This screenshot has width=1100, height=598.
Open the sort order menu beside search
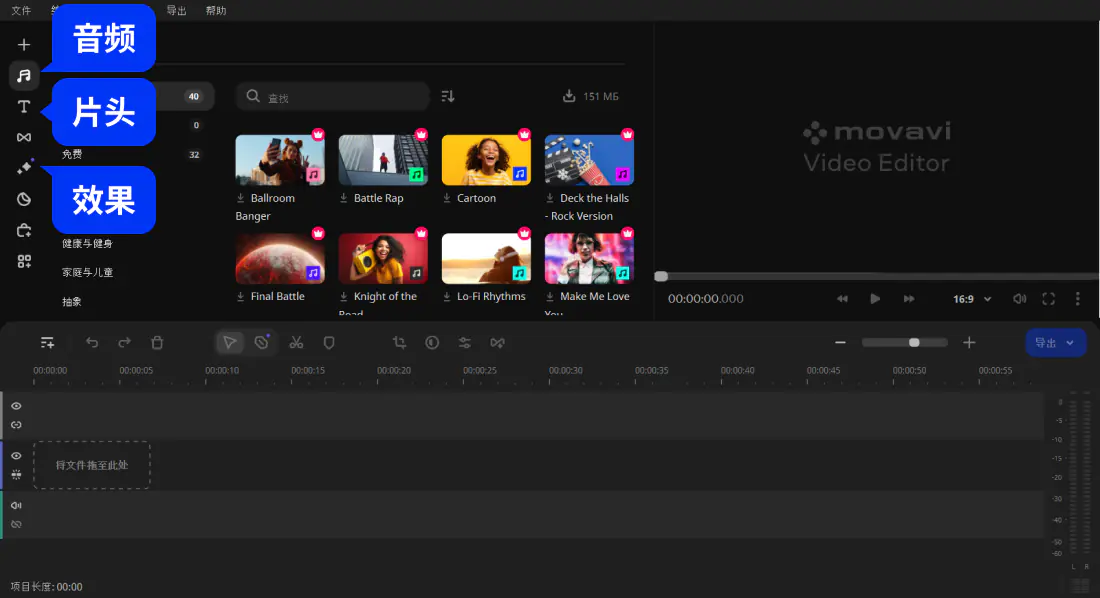[448, 96]
